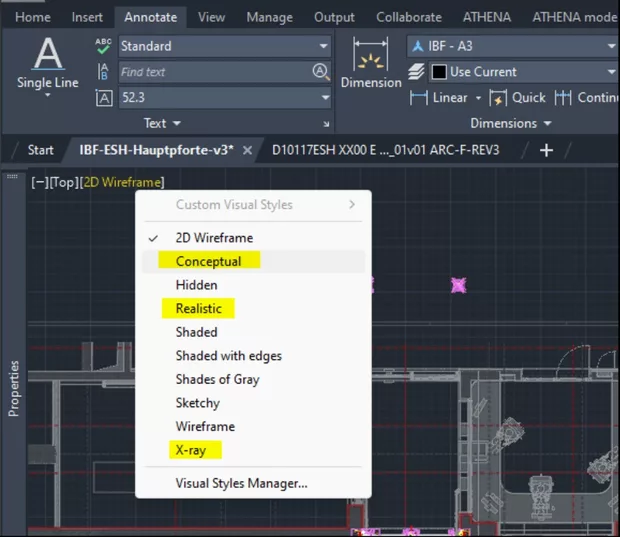This screenshot has width=620, height=537.
Task: Click the dimension layer override icon
Action: pos(416,72)
